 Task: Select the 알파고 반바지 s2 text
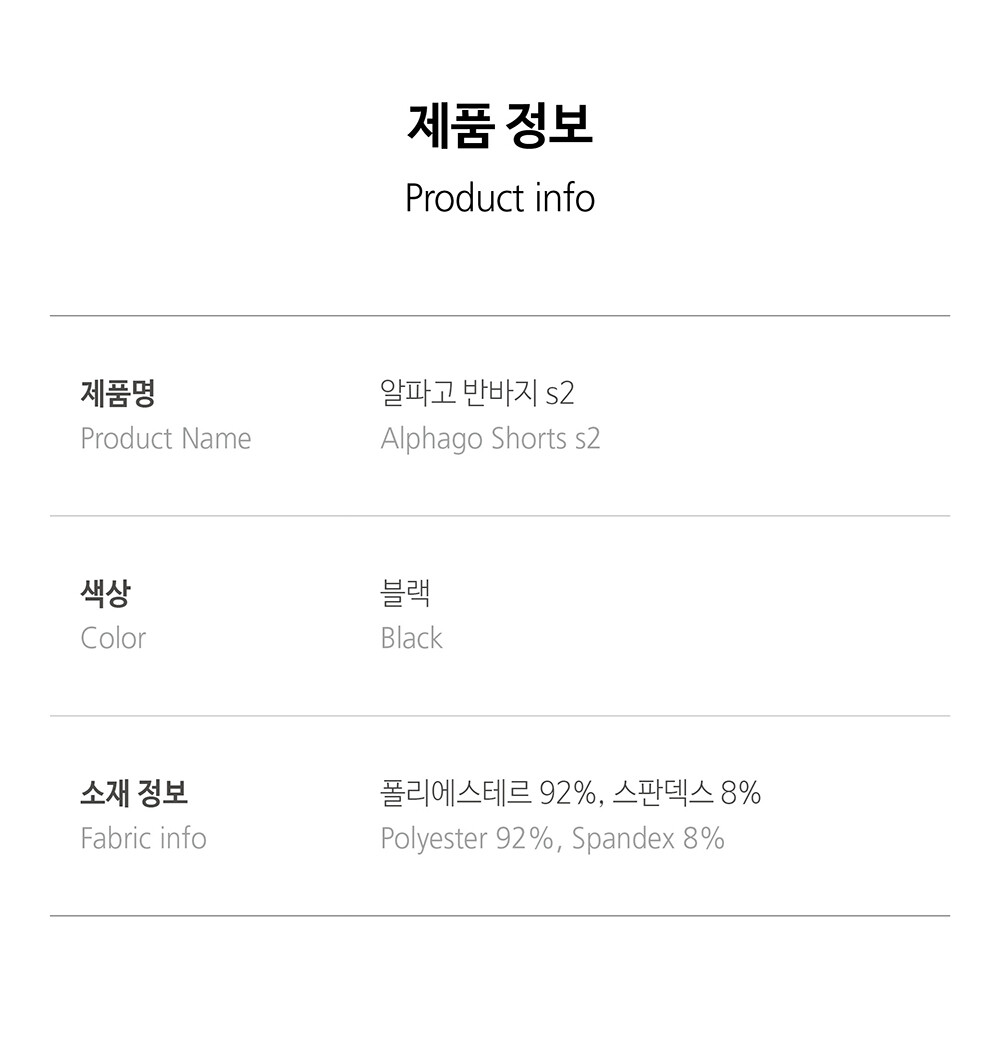(478, 393)
